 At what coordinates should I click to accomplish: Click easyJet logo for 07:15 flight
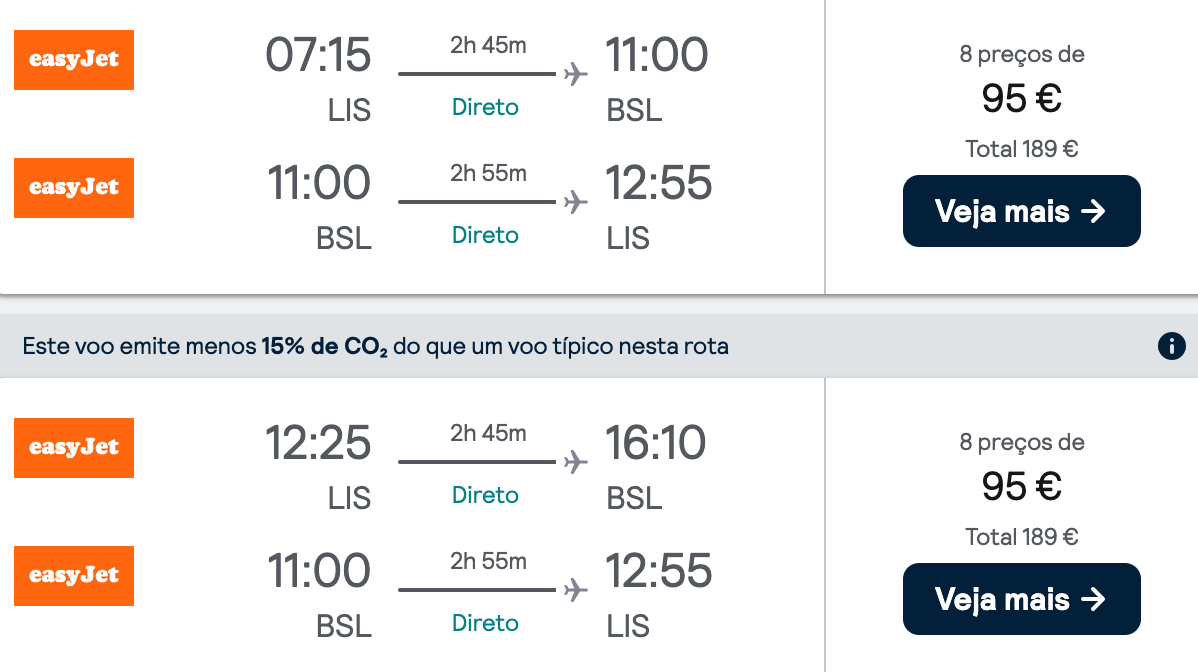click(74, 60)
